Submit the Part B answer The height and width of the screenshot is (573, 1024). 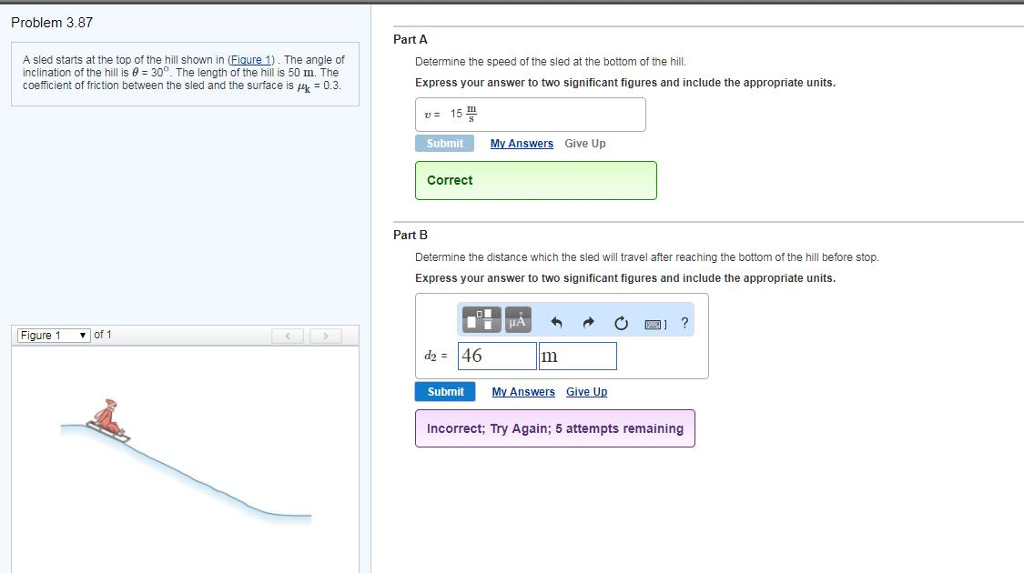(x=445, y=391)
